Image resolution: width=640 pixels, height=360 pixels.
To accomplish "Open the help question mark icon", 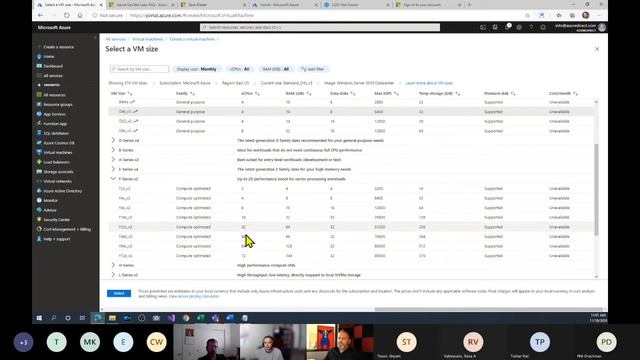I will coord(531,27).
